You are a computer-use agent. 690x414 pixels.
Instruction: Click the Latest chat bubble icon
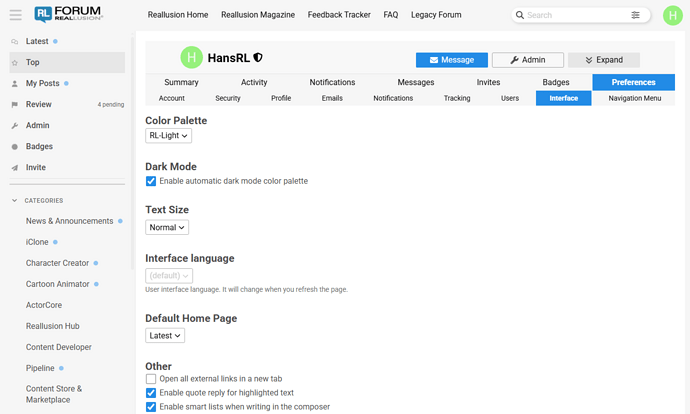[x=15, y=41]
